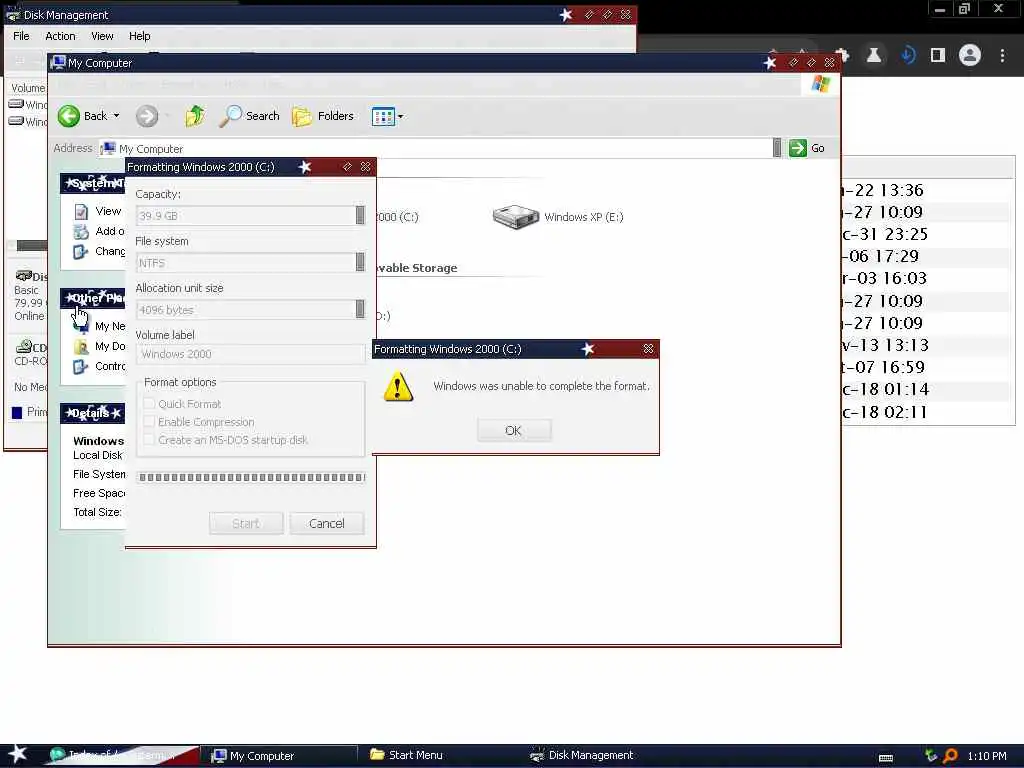Click the format progress bar
Screen dimensions: 1024x768
(251, 477)
